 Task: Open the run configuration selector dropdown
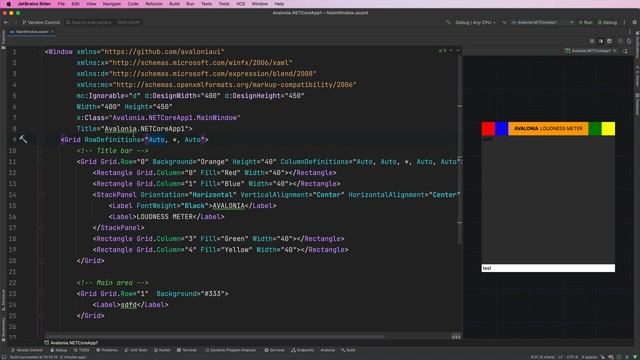pos(542,22)
